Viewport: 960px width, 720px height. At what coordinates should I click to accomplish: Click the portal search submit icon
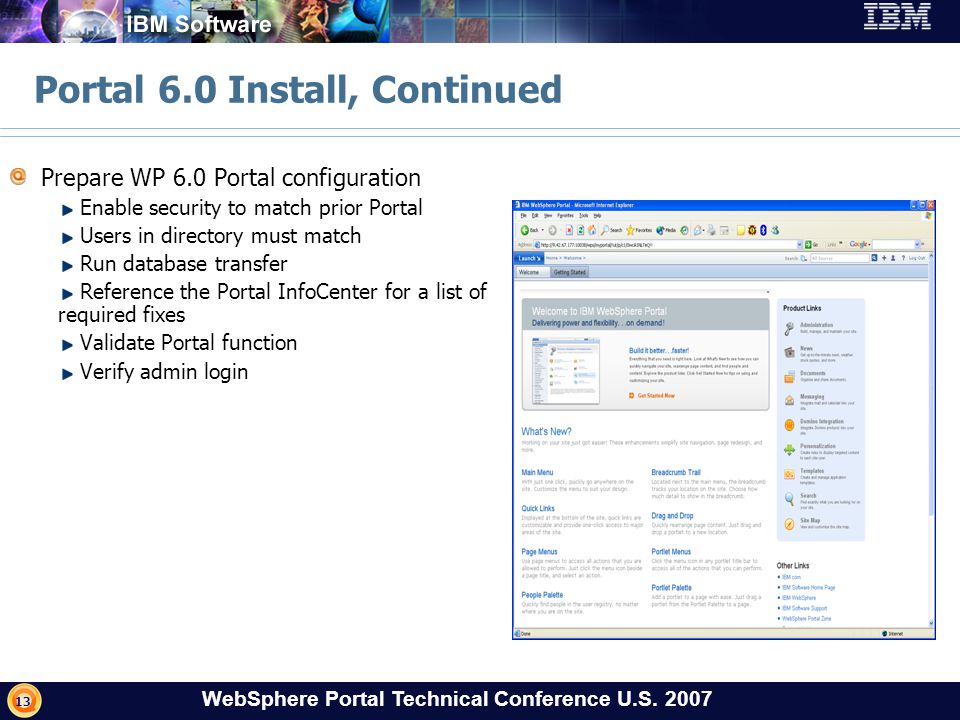pyautogui.click(x=874, y=258)
